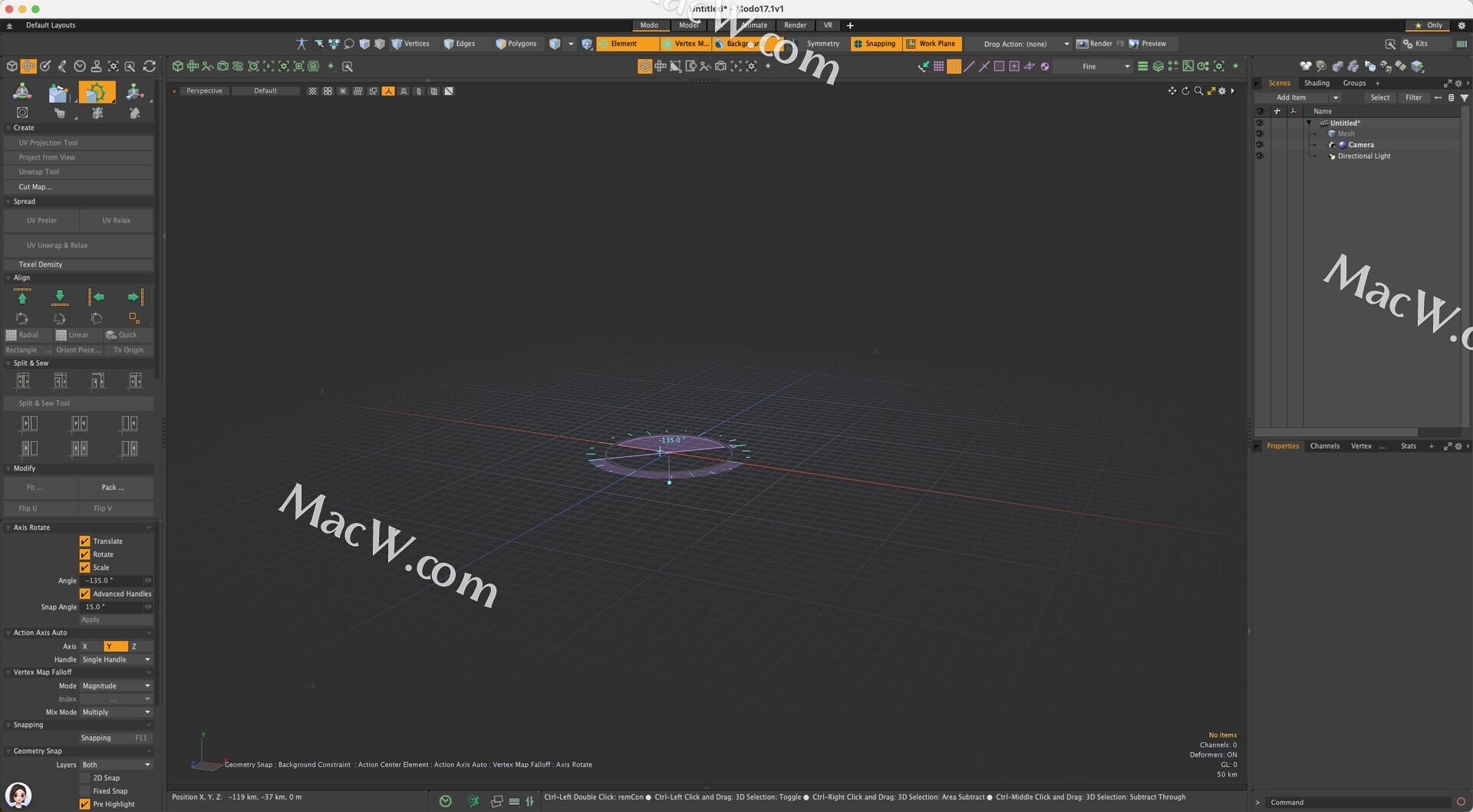
Task: Switch to the VR layout tab
Action: [x=828, y=25]
